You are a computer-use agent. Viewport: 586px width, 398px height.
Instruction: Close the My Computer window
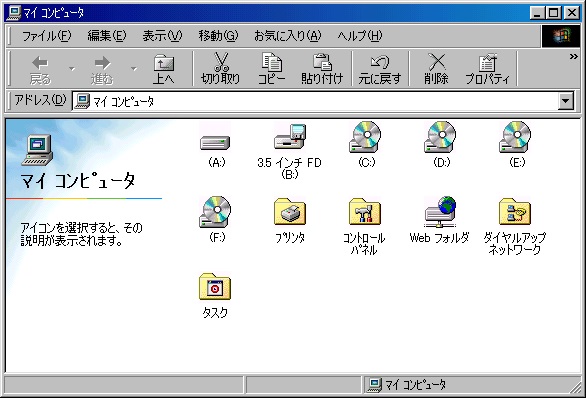(x=571, y=13)
